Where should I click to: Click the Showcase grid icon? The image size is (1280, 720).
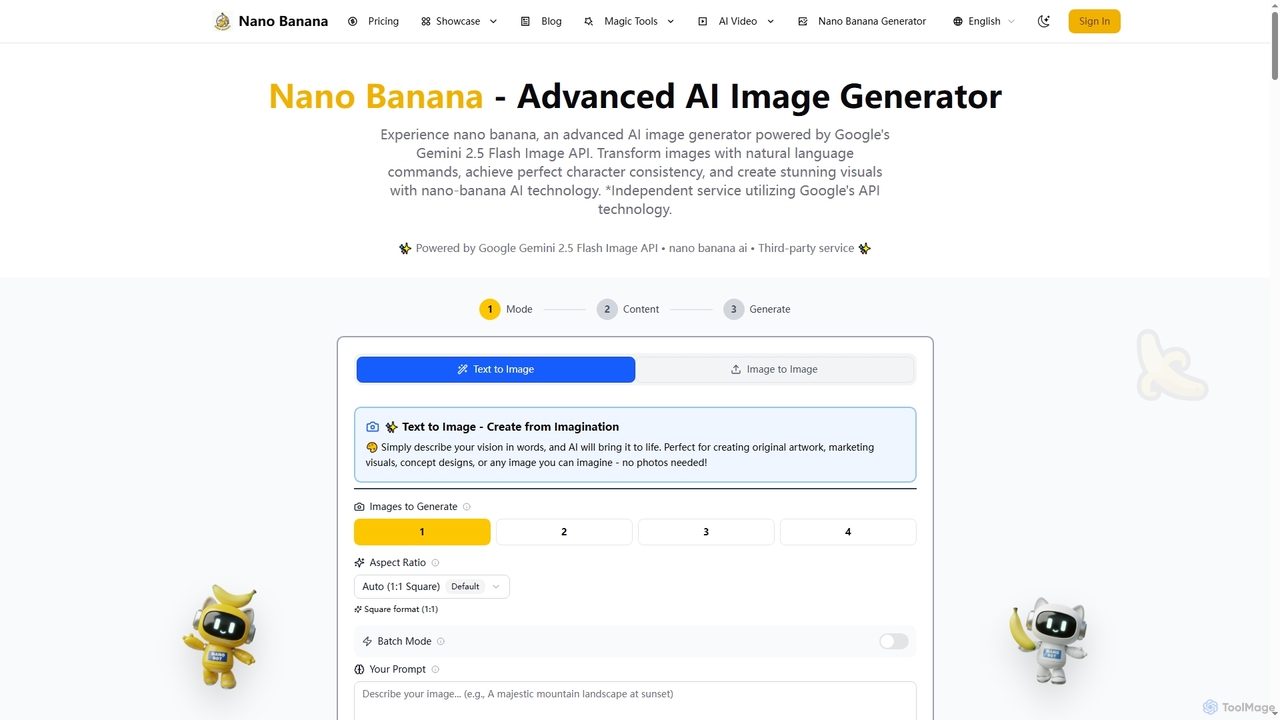[x=426, y=21]
